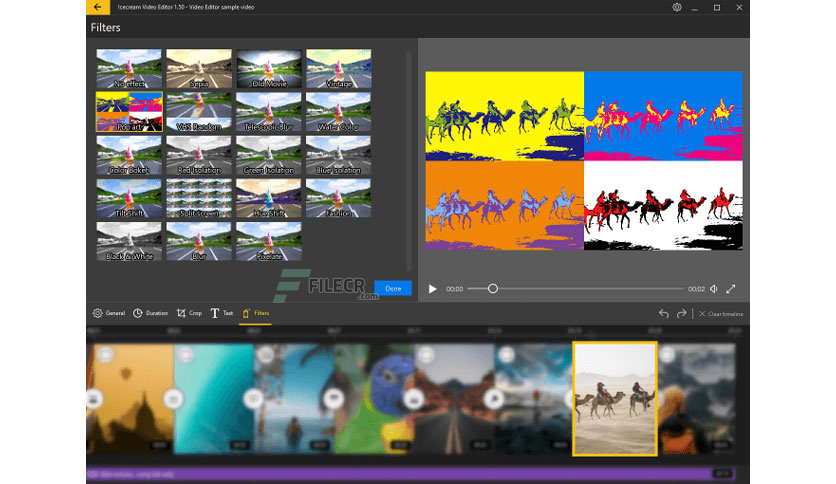Image resolution: width=836 pixels, height=484 pixels.
Task: Apply the Old Movie filter
Action: [269, 69]
